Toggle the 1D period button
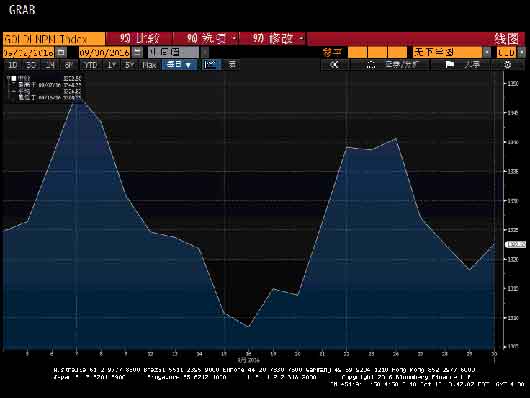 tap(13, 65)
